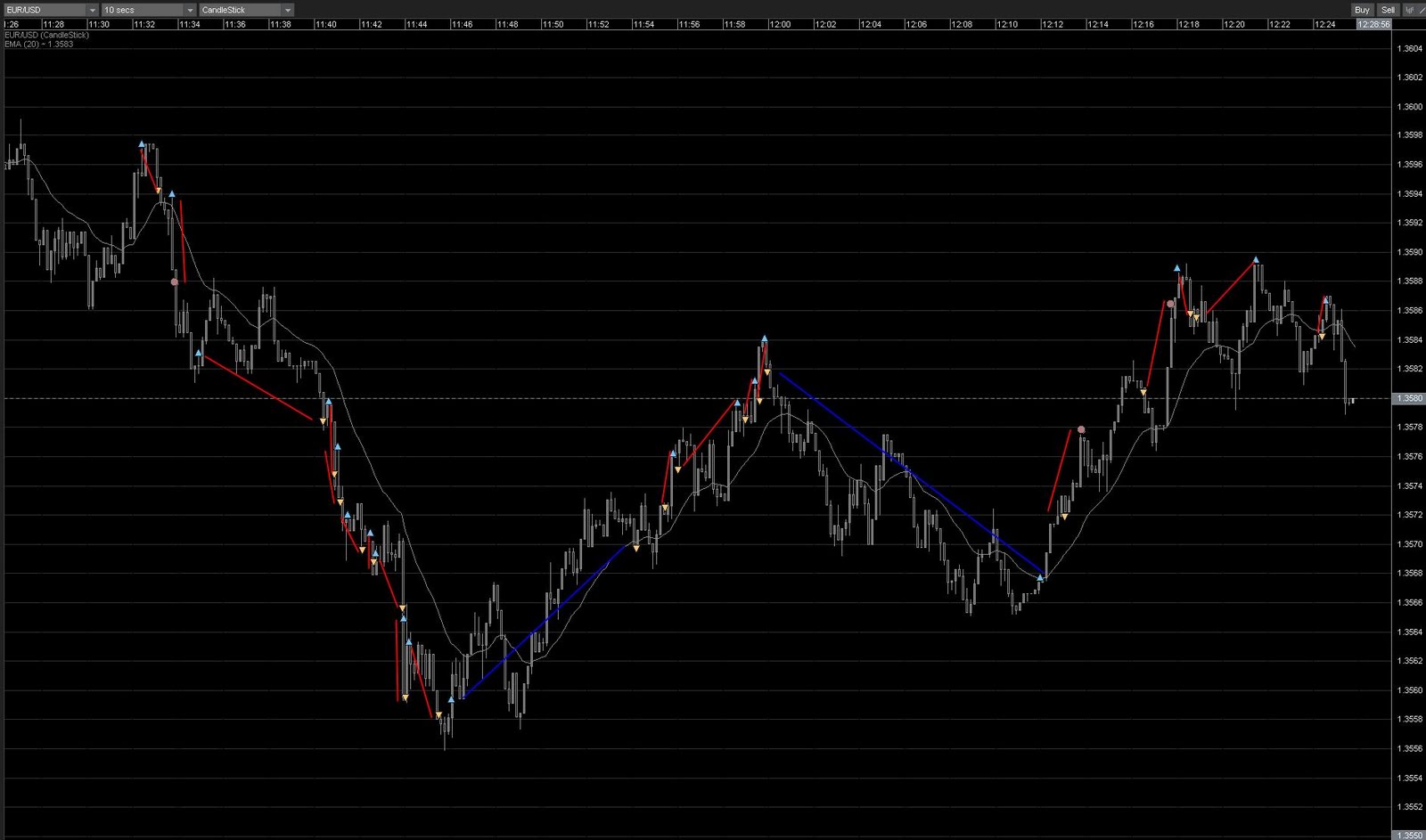Screen dimensions: 1426x840
Task: Click the 12:18 time axis label
Action: pos(1189,24)
